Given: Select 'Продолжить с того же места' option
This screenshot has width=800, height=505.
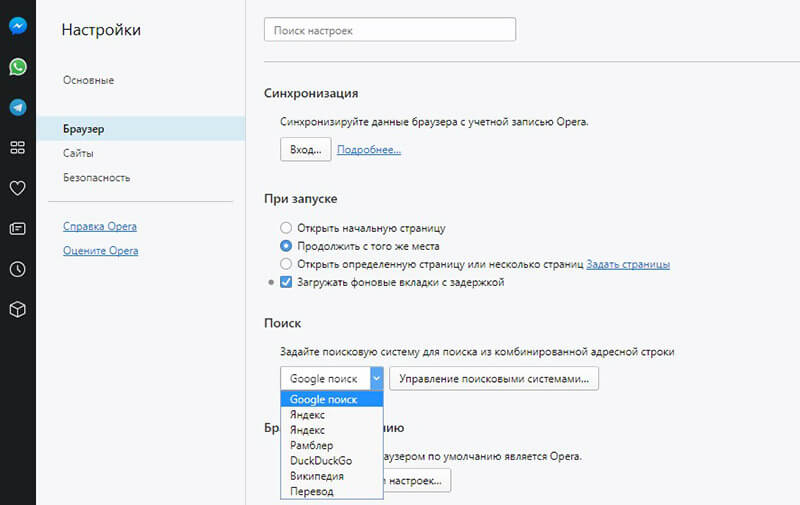Looking at the screenshot, I should click(286, 246).
